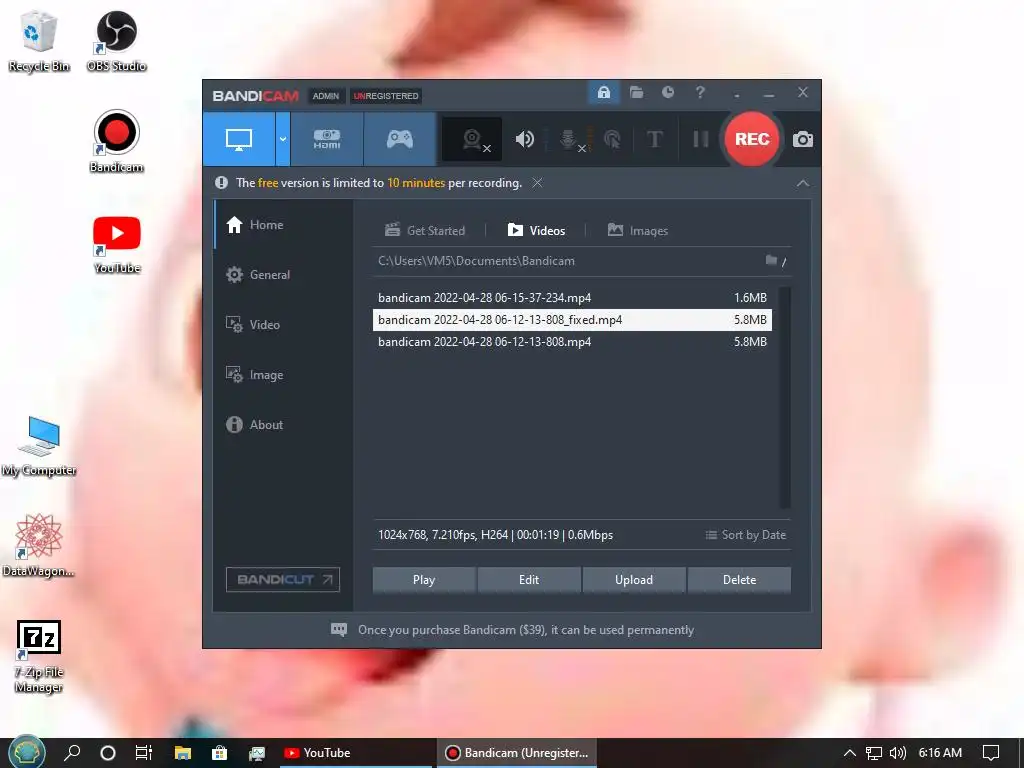
Task: Click the Play button
Action: click(424, 580)
